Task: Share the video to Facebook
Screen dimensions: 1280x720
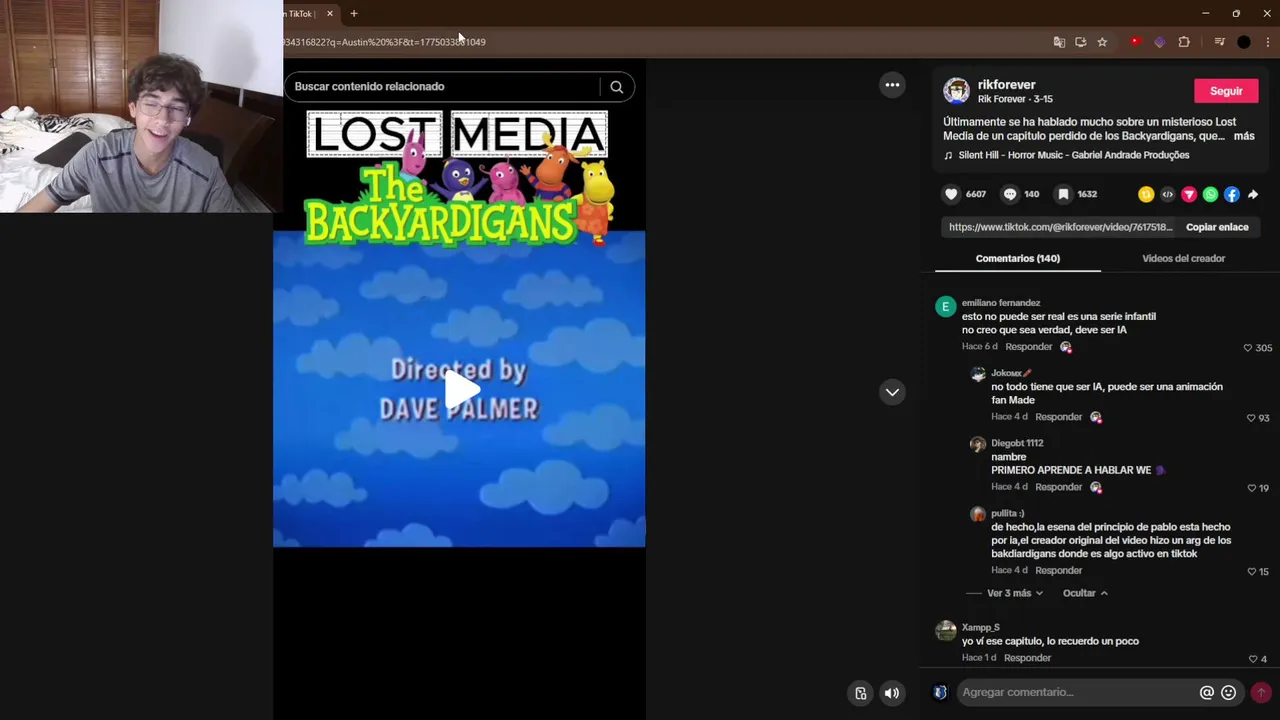Action: 1231,195
